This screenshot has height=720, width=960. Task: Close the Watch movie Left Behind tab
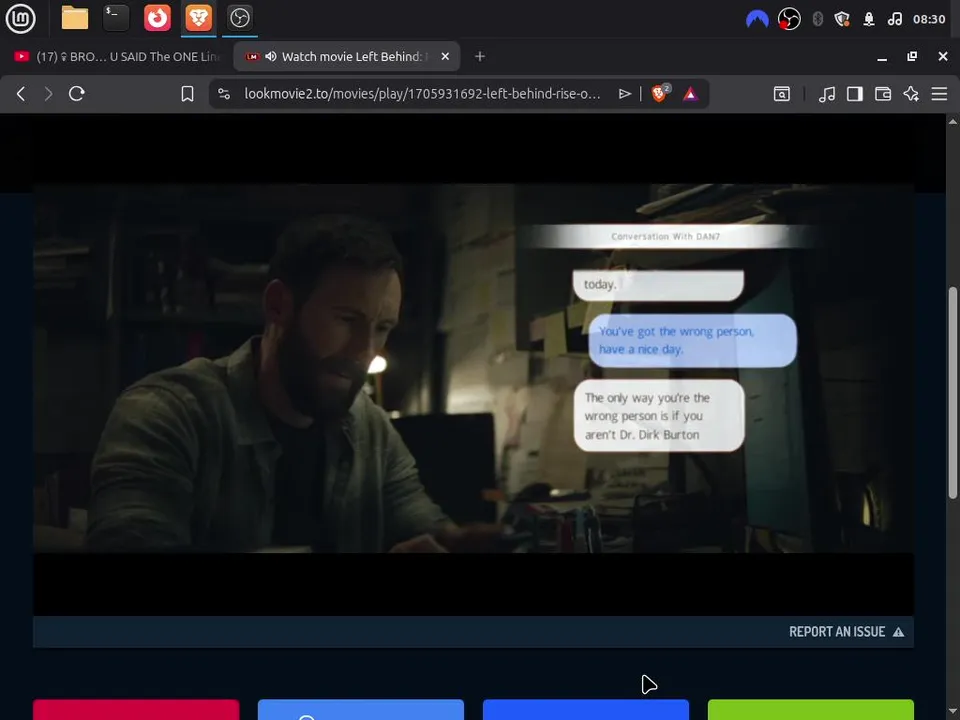(x=445, y=56)
